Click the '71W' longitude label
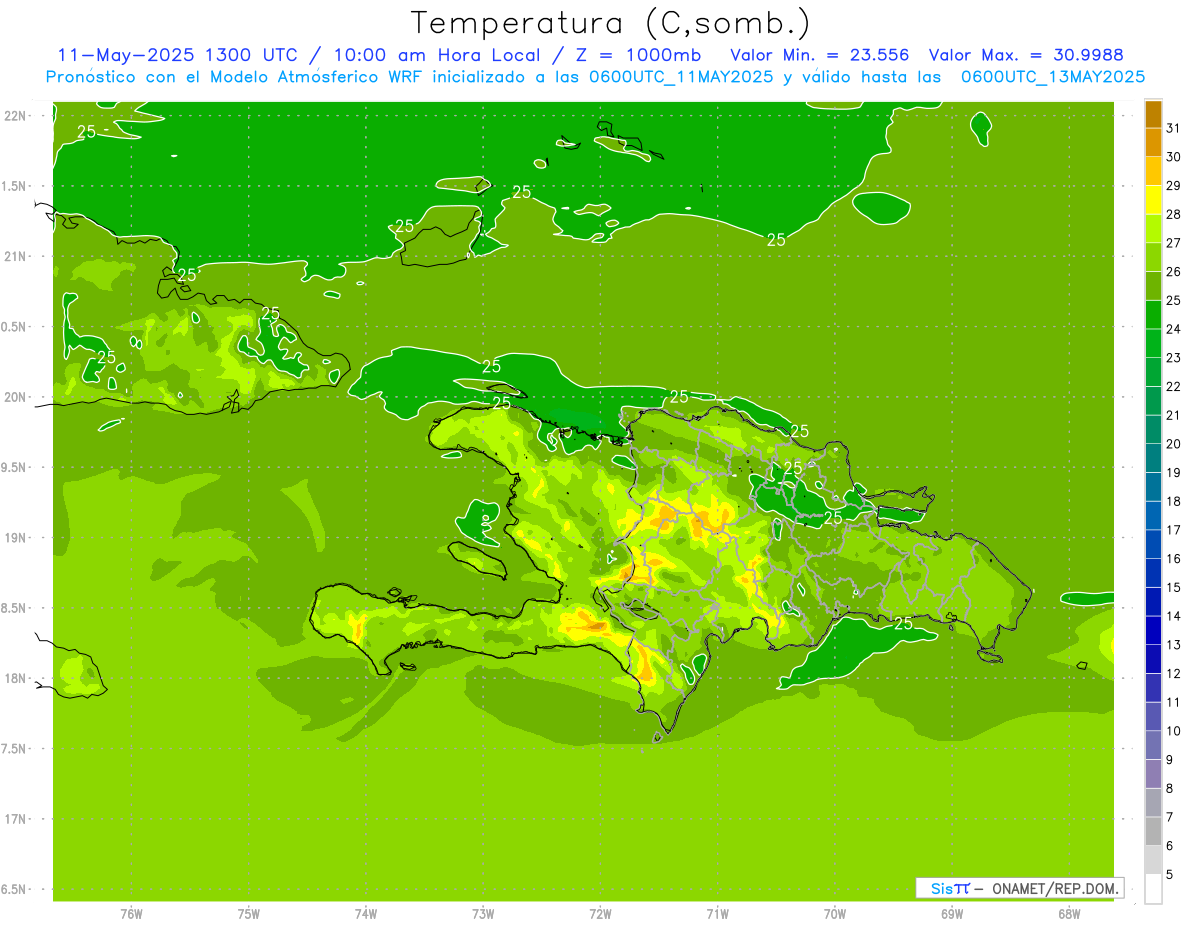The width and height of the screenshot is (1200, 927). point(717,914)
